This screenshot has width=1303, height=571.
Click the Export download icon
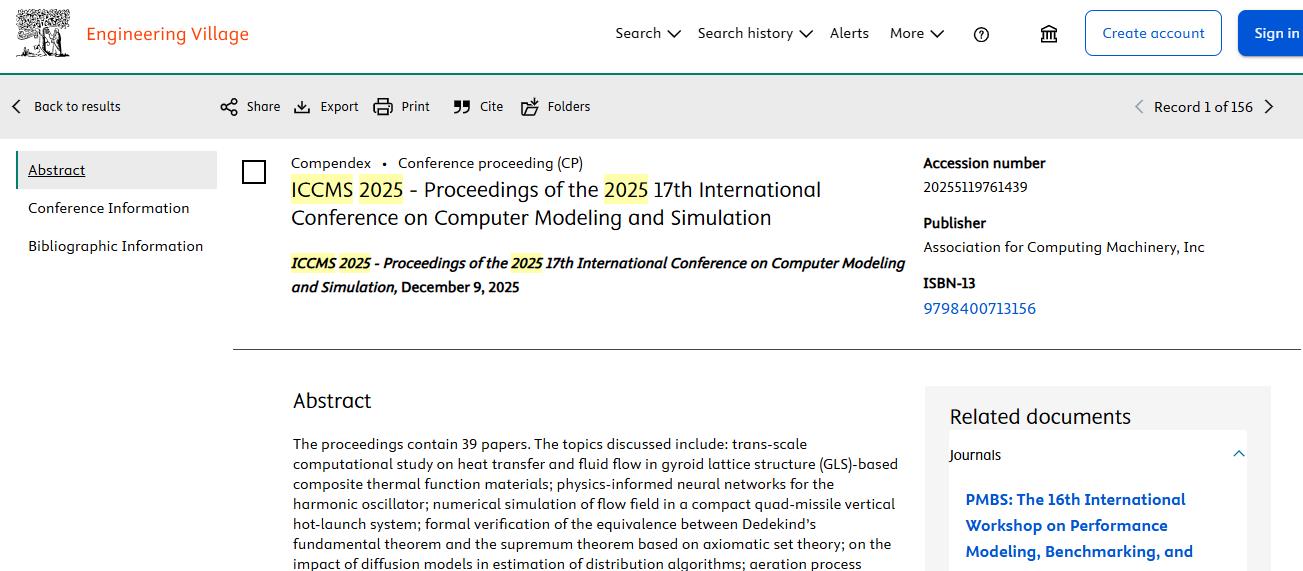tap(302, 107)
